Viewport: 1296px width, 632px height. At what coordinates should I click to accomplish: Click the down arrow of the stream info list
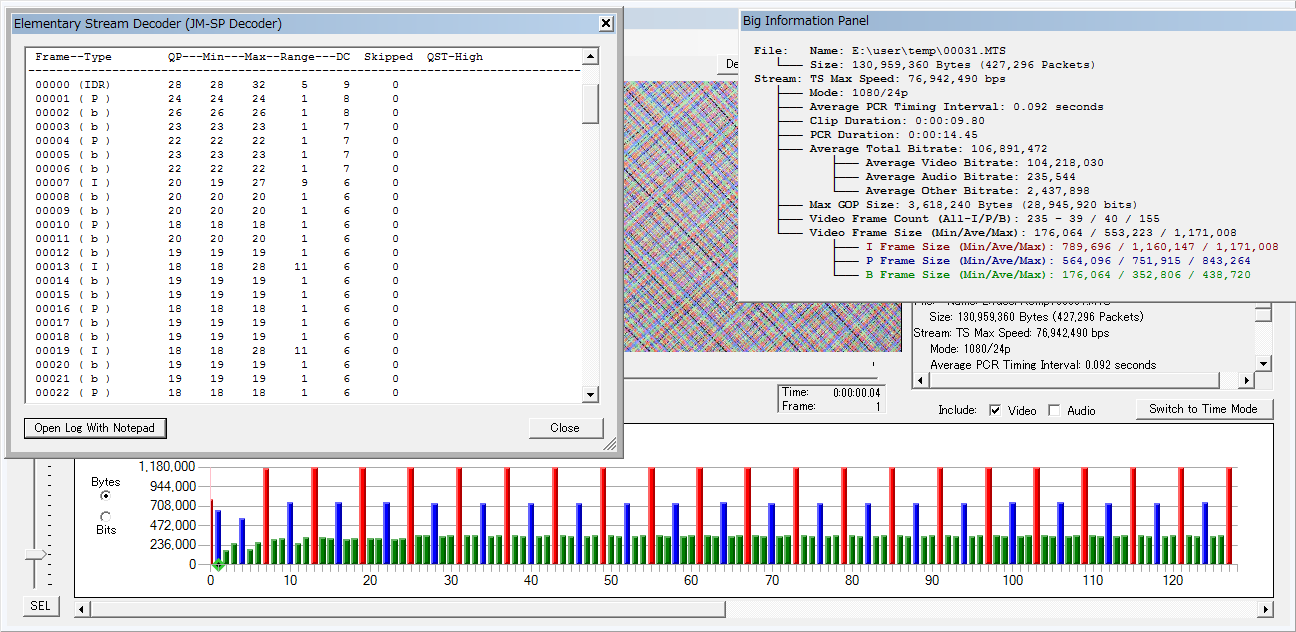point(1263,364)
